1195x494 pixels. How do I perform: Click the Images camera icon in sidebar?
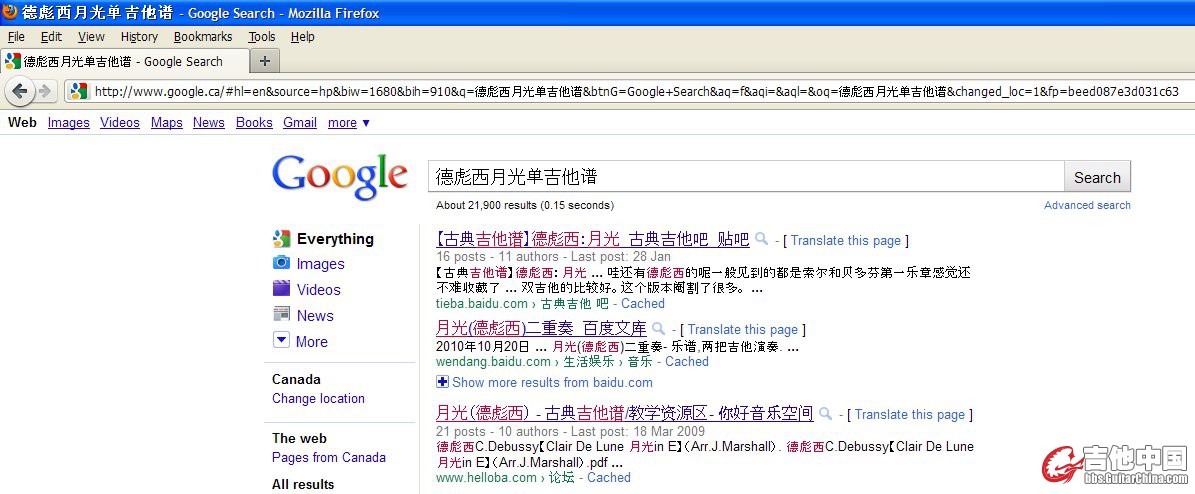(281, 263)
